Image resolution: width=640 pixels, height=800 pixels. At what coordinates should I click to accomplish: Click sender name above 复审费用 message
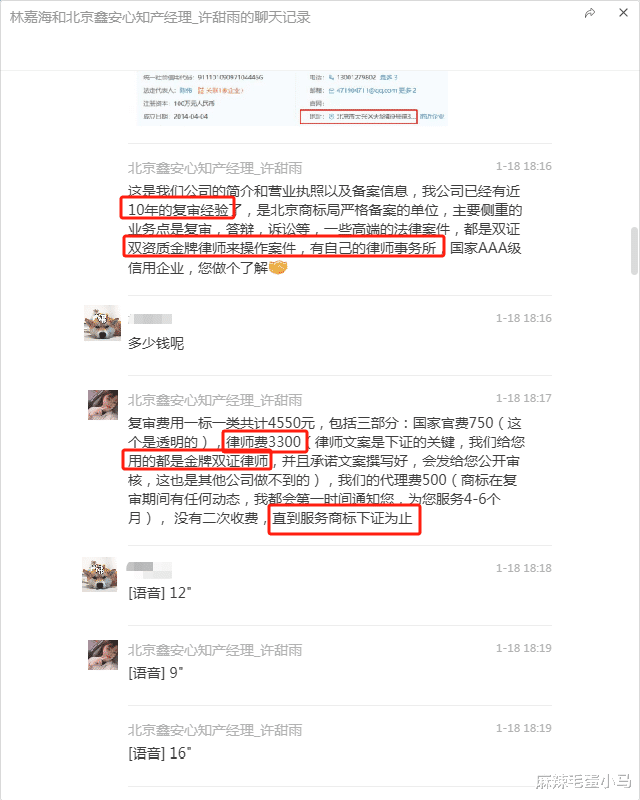[215, 400]
